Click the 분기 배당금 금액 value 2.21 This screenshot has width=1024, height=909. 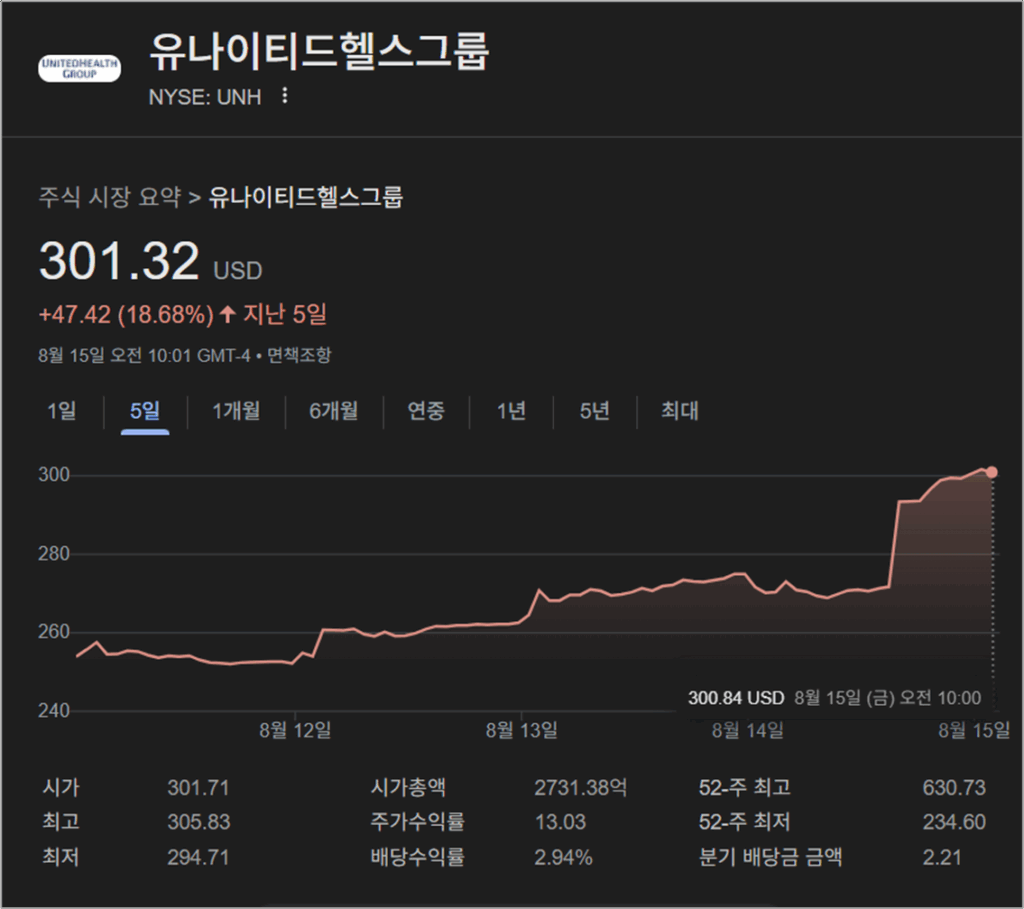click(x=942, y=857)
